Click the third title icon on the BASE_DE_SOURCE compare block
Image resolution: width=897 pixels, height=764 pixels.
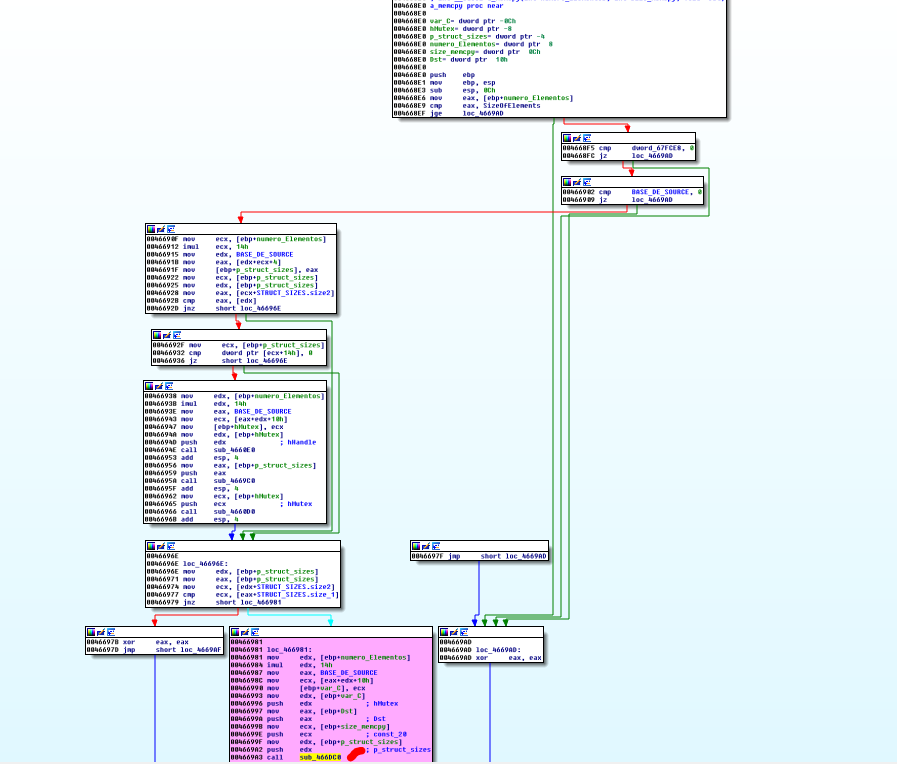tap(587, 182)
